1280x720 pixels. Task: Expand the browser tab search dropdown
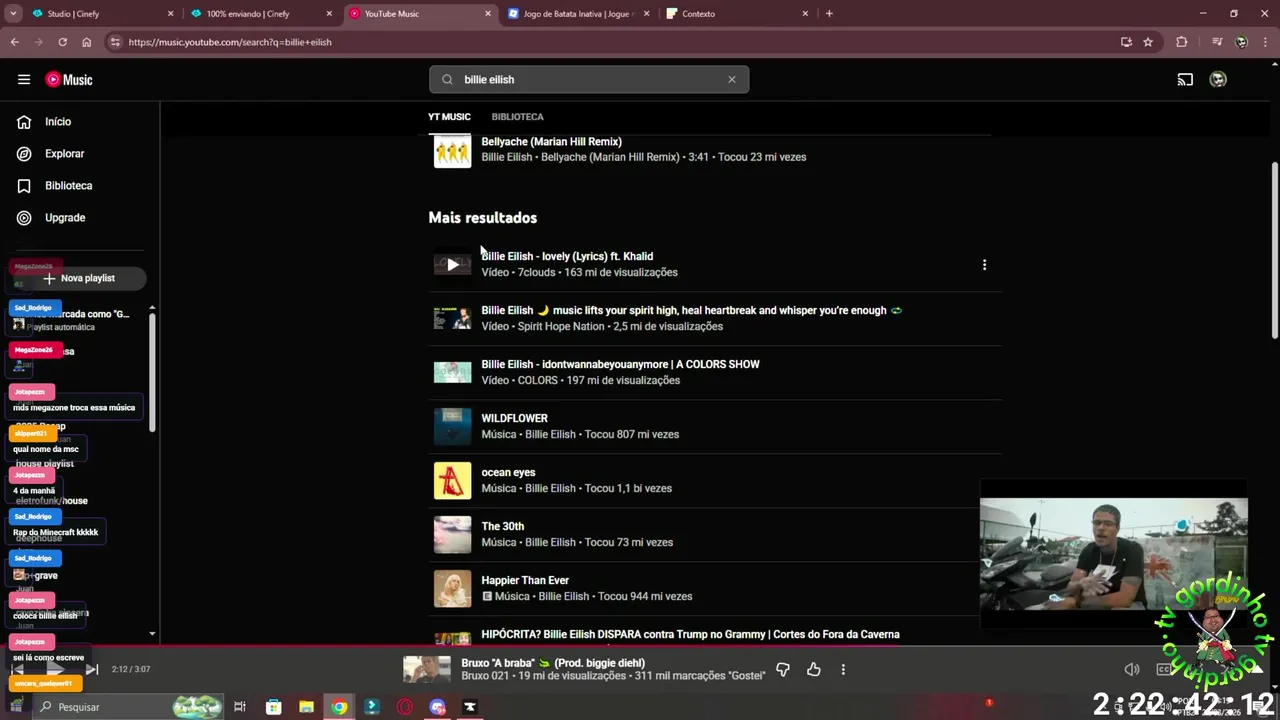coord(13,14)
